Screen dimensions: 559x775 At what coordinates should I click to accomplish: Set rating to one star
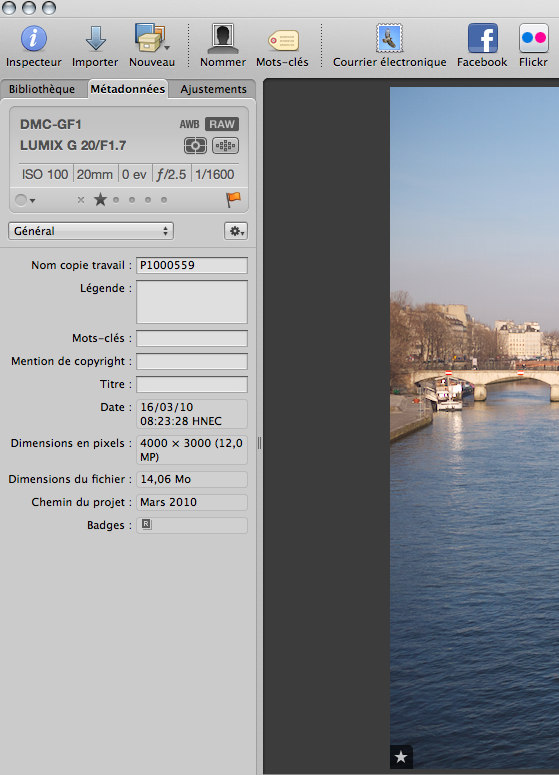(x=100, y=200)
